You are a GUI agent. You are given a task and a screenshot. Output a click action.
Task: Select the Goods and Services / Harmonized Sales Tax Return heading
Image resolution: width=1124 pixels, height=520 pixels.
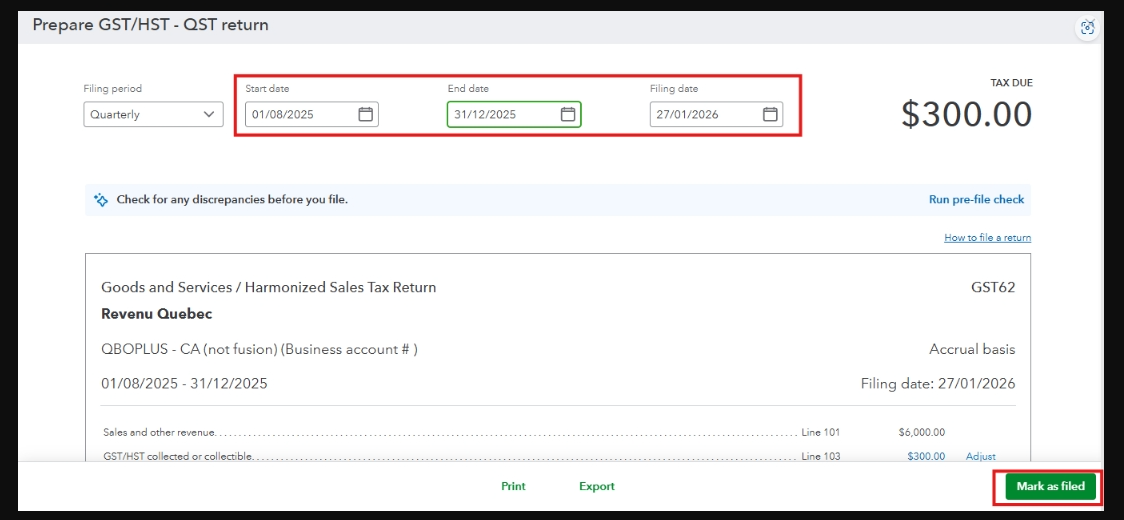tap(269, 288)
